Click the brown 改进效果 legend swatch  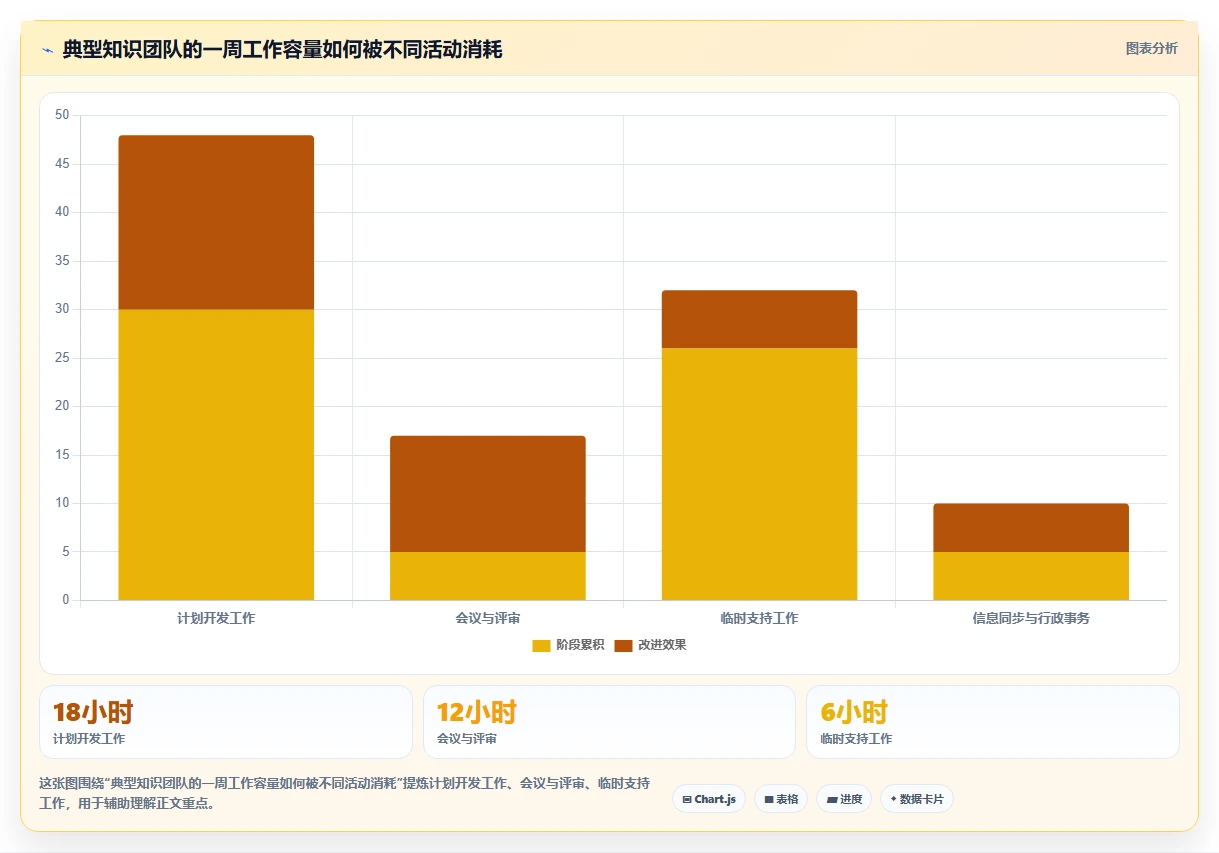coord(623,645)
